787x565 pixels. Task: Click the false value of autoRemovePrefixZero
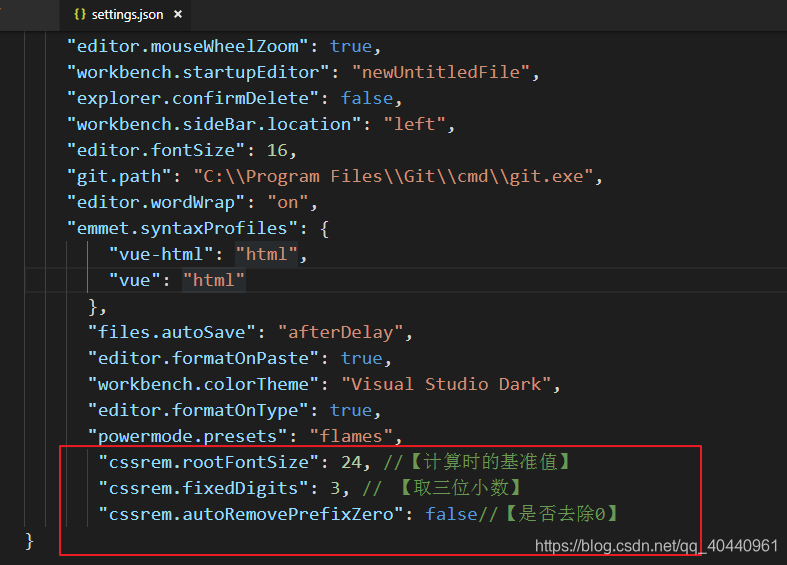tap(451, 515)
